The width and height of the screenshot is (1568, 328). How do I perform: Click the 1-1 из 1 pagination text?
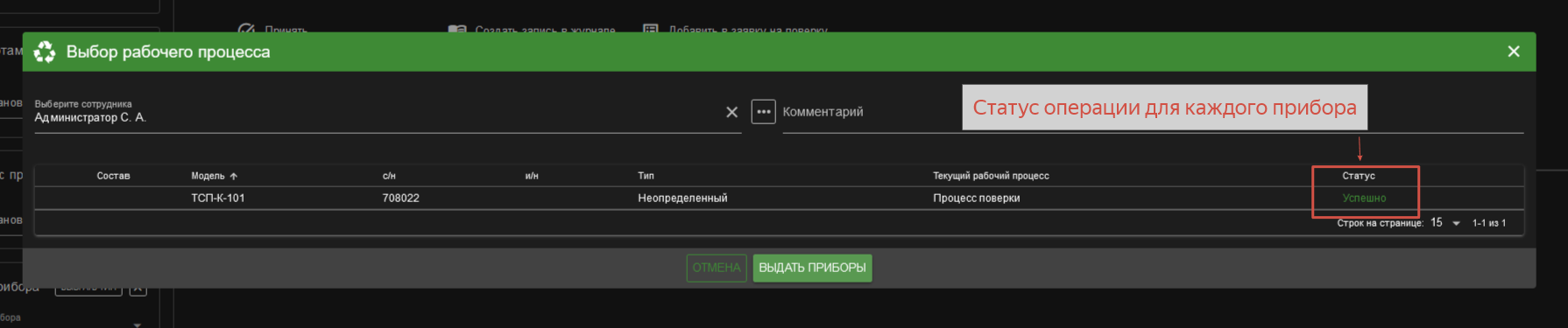click(x=1489, y=223)
